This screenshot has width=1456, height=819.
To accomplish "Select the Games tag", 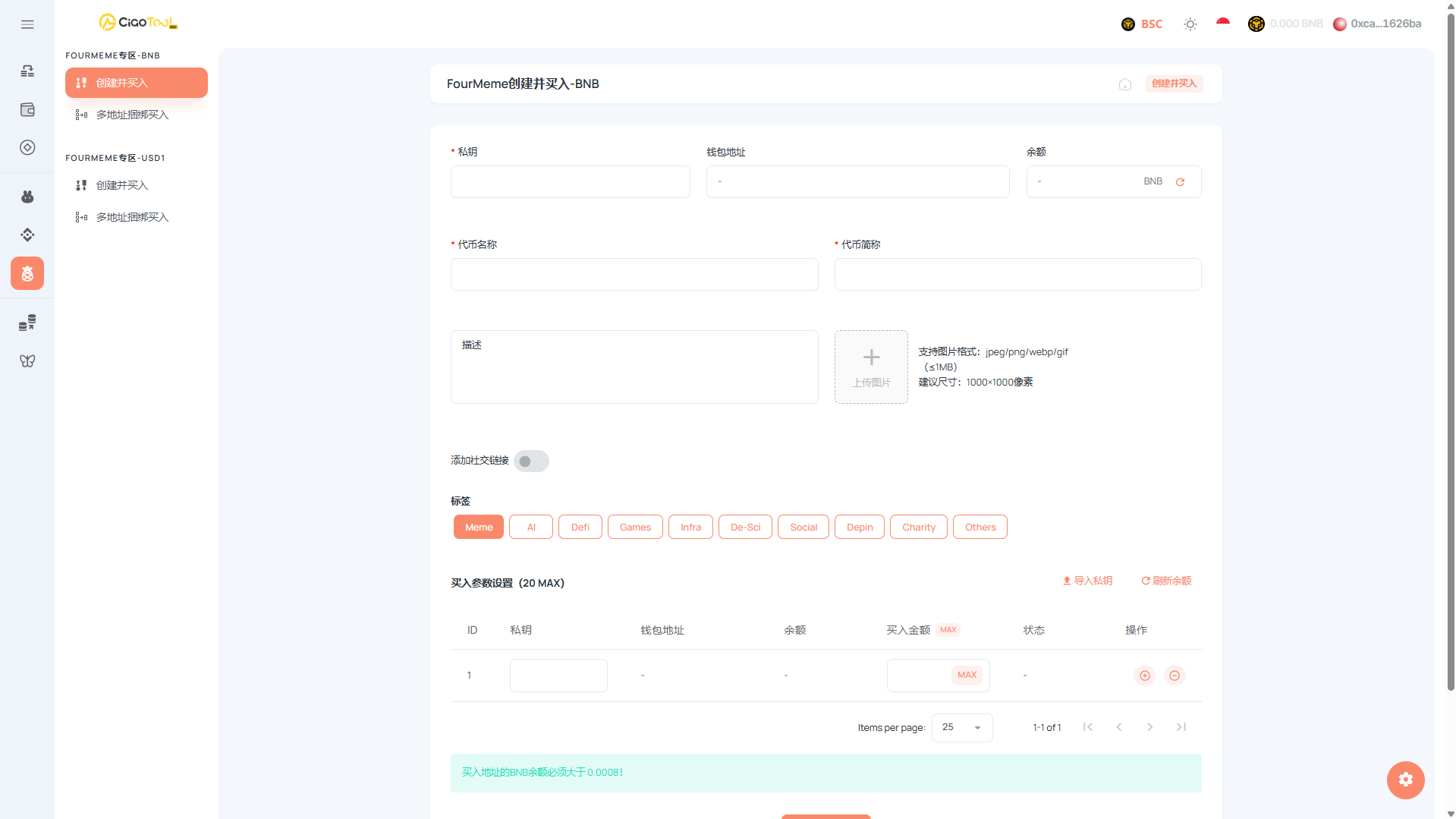I will 635,528.
